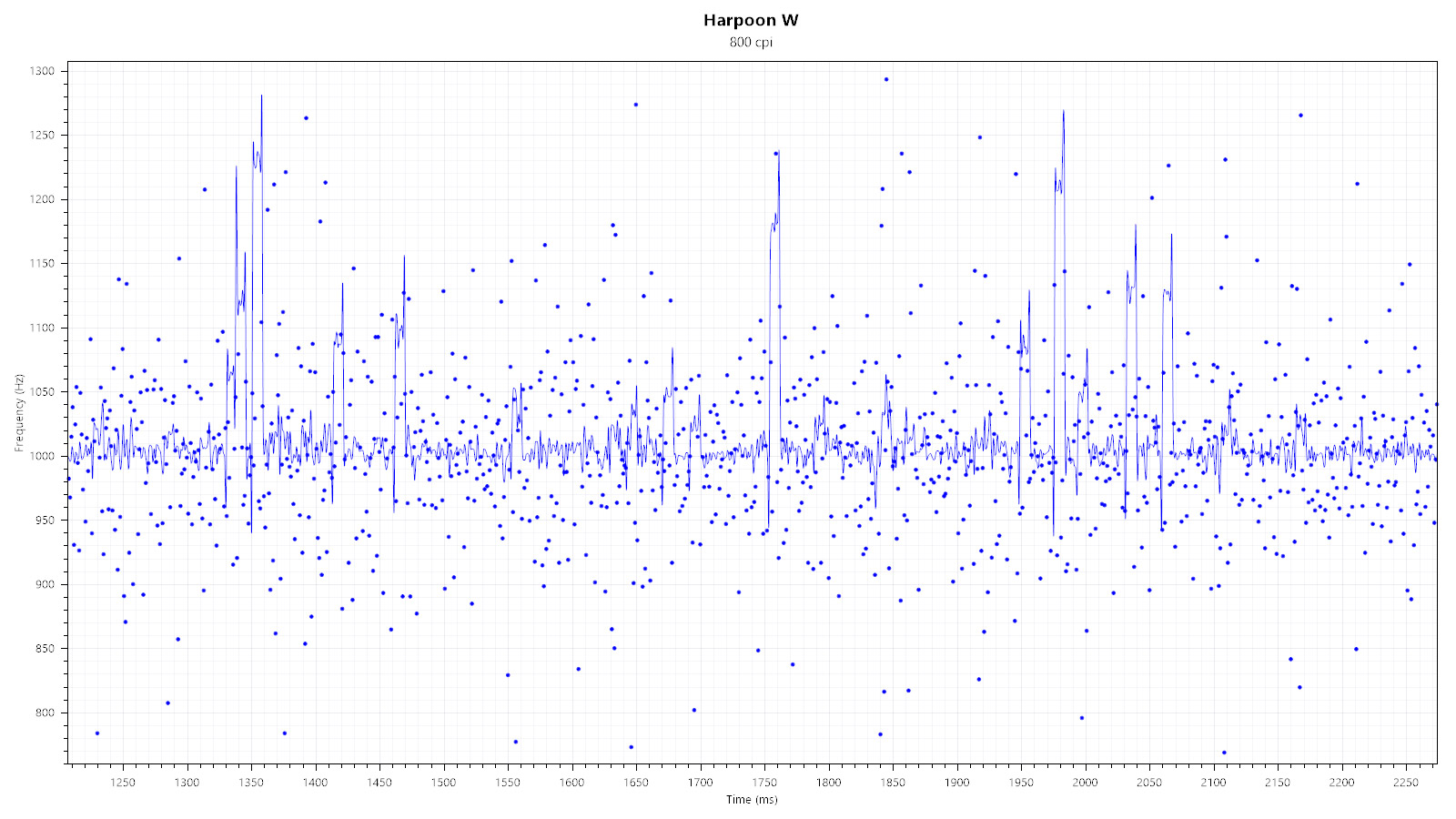Click the 1900 time axis tick label

[x=956, y=783]
